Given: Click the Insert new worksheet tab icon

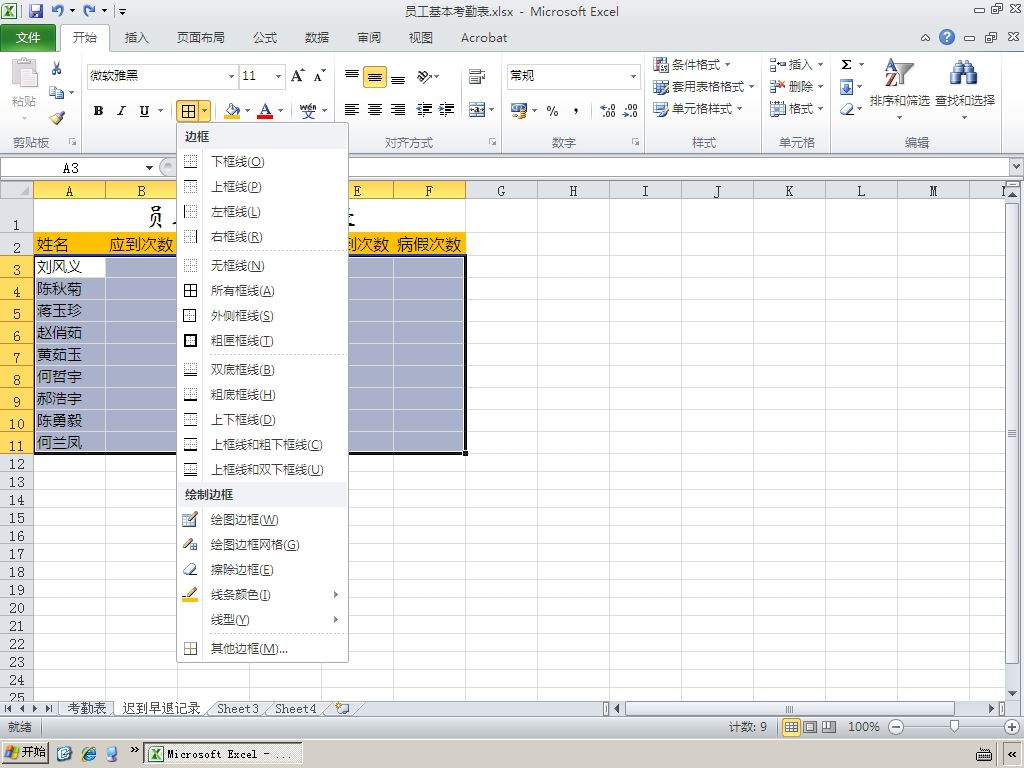Looking at the screenshot, I should [342, 708].
